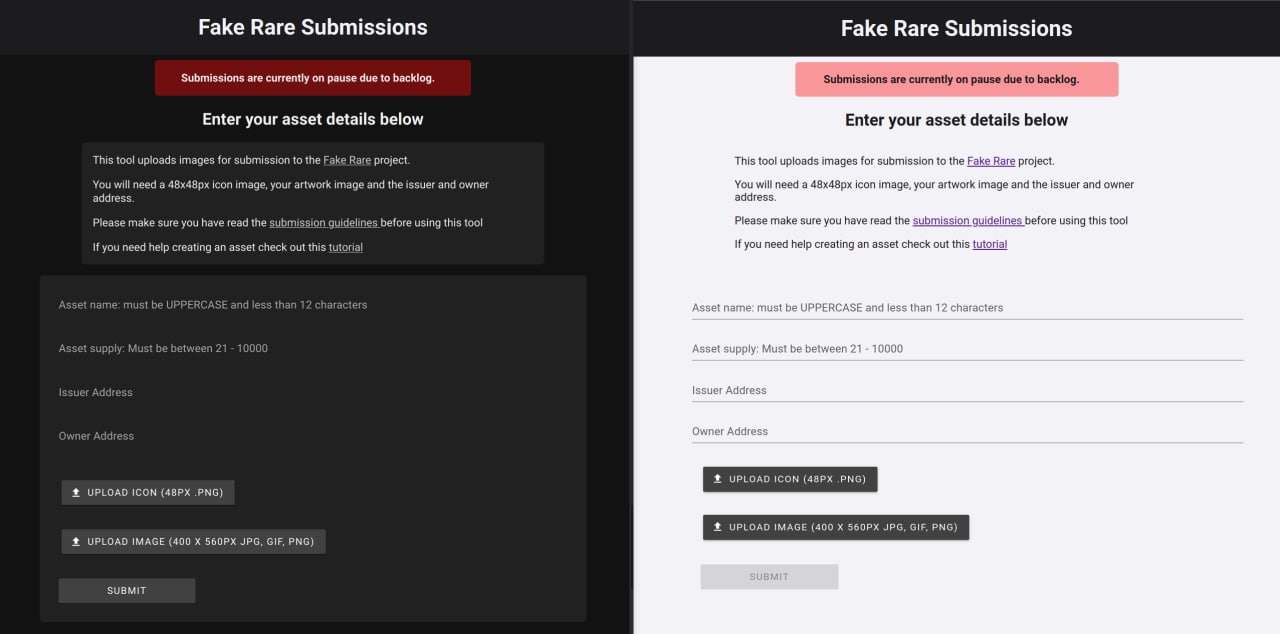Select Issuer Address field in dark panel

(312, 393)
